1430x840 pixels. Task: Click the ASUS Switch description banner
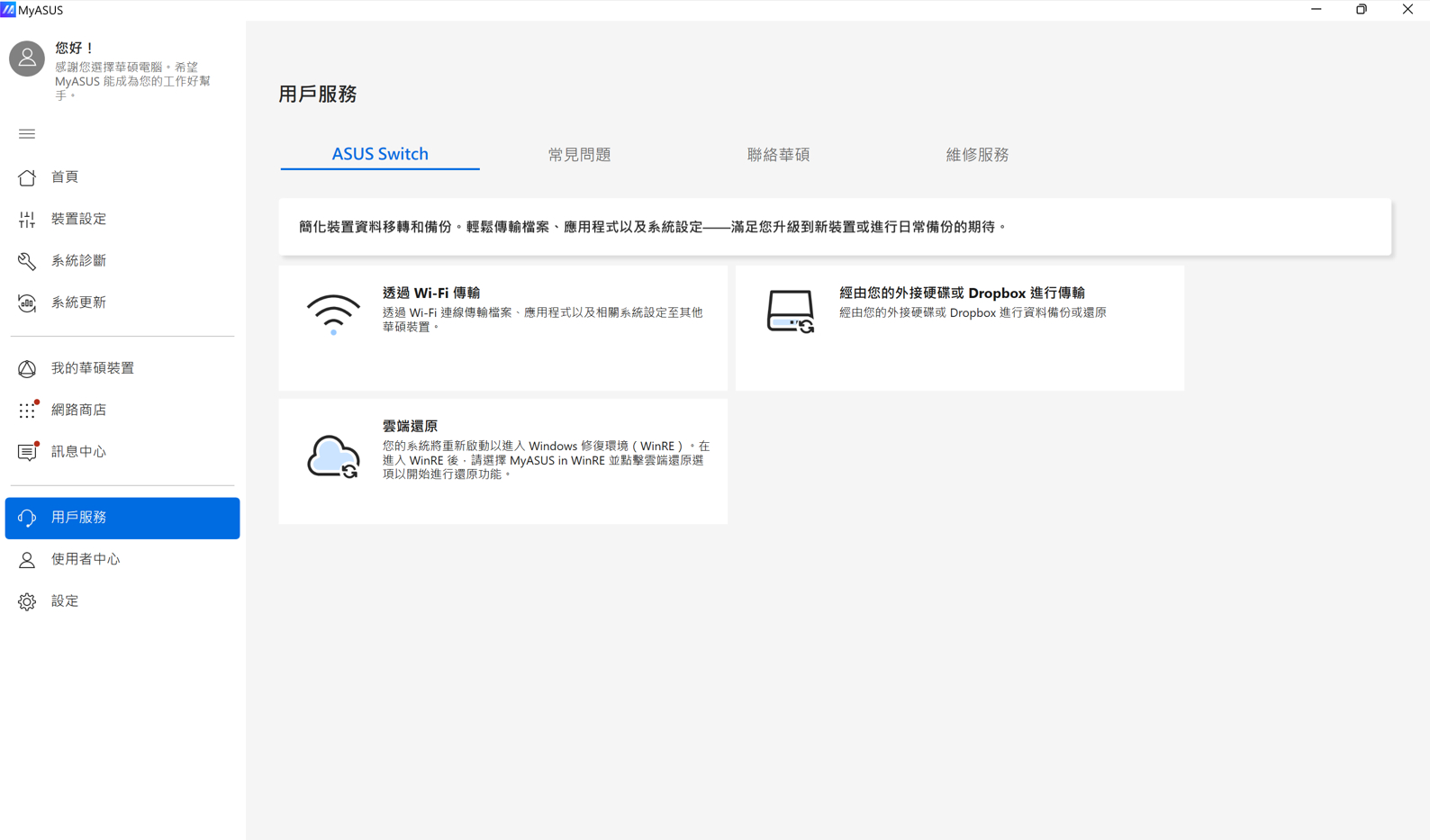coord(835,227)
